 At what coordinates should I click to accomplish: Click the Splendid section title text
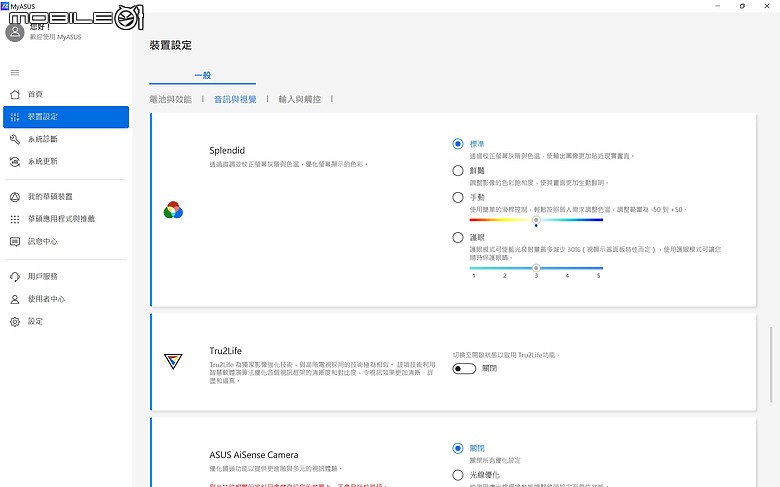pyautogui.click(x=227, y=150)
